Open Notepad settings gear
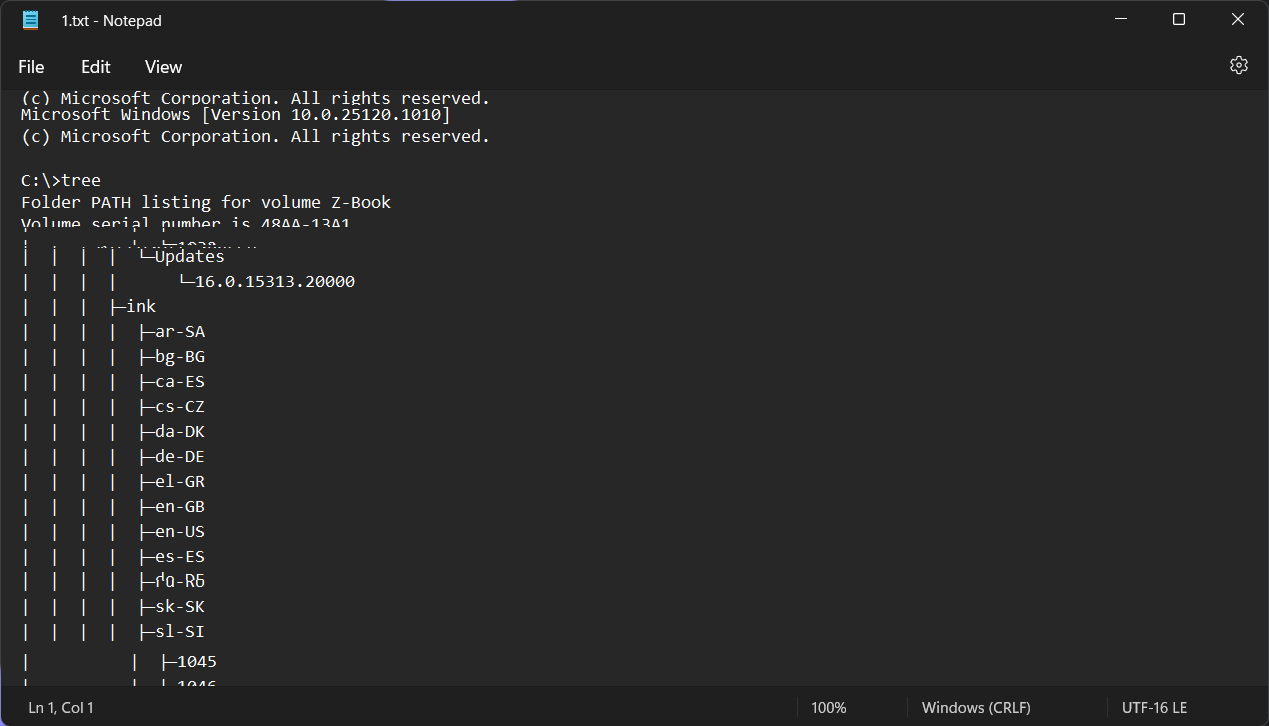The width and height of the screenshot is (1269, 726). (x=1239, y=65)
